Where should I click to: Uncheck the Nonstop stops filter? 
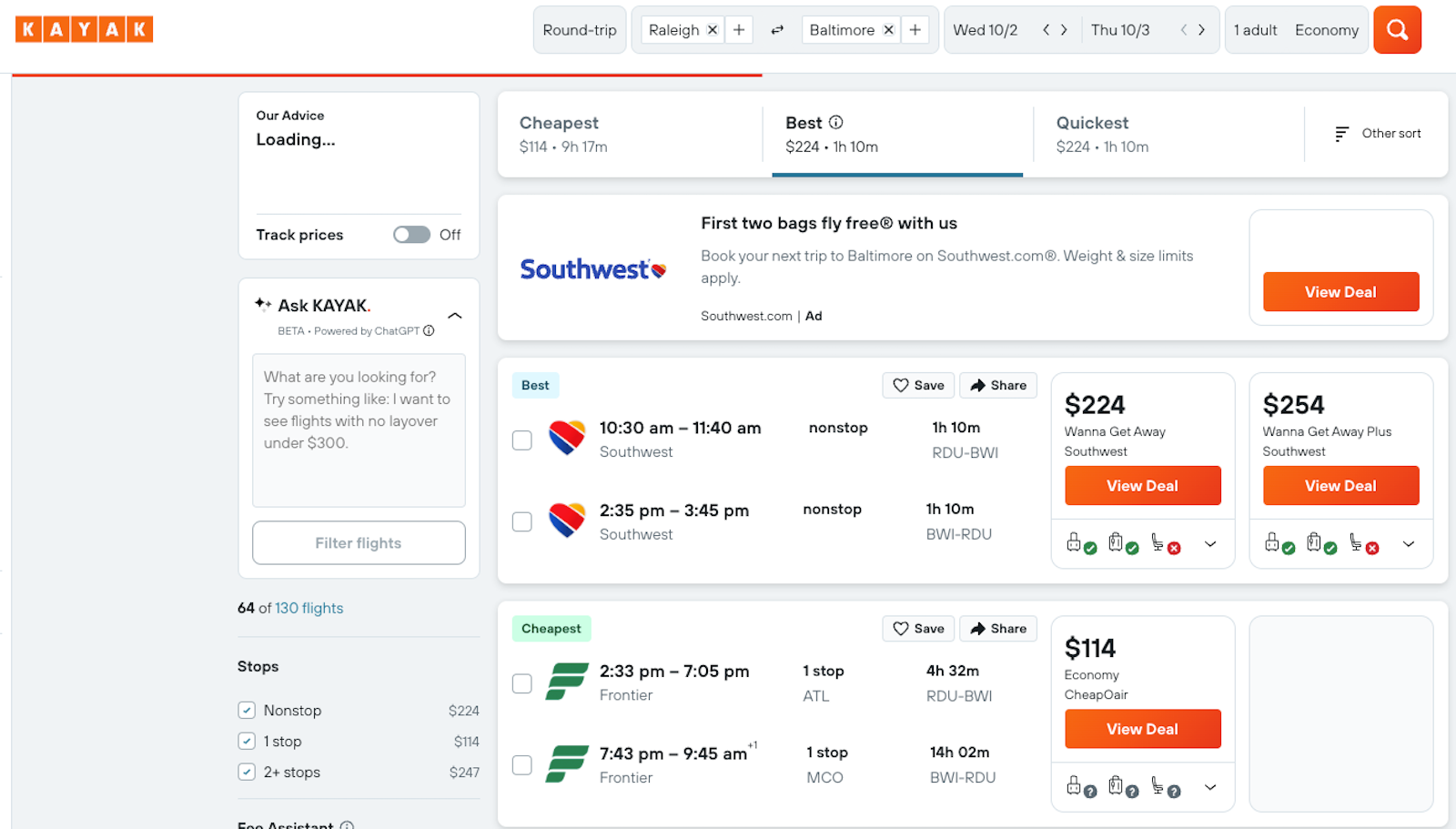point(247,711)
